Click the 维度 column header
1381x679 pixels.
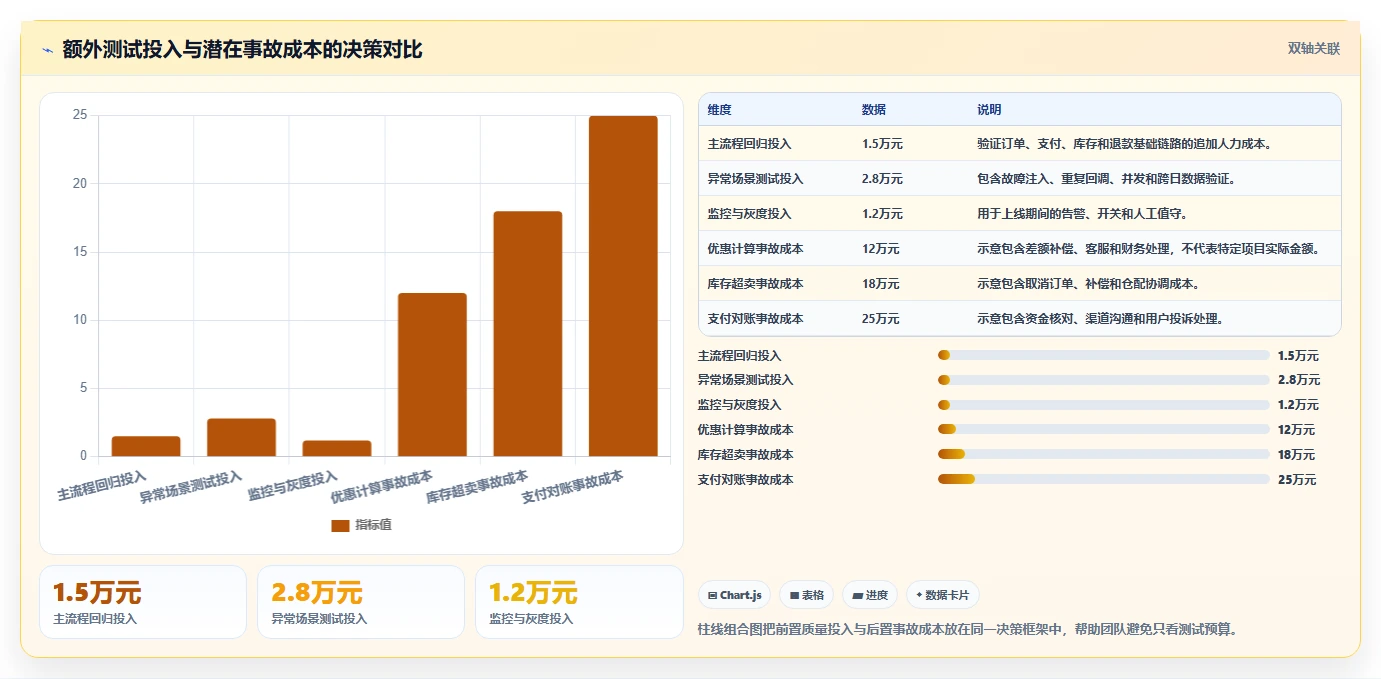pyautogui.click(x=719, y=110)
